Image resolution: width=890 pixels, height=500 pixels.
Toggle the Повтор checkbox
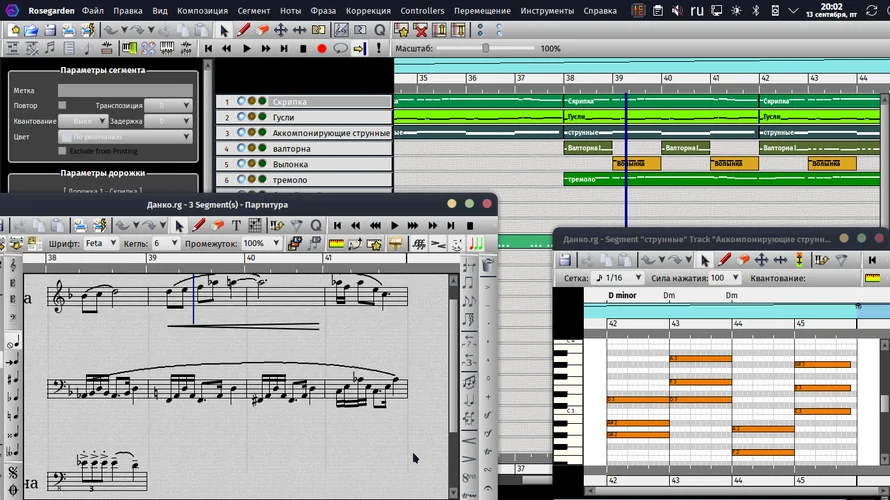tap(62, 105)
